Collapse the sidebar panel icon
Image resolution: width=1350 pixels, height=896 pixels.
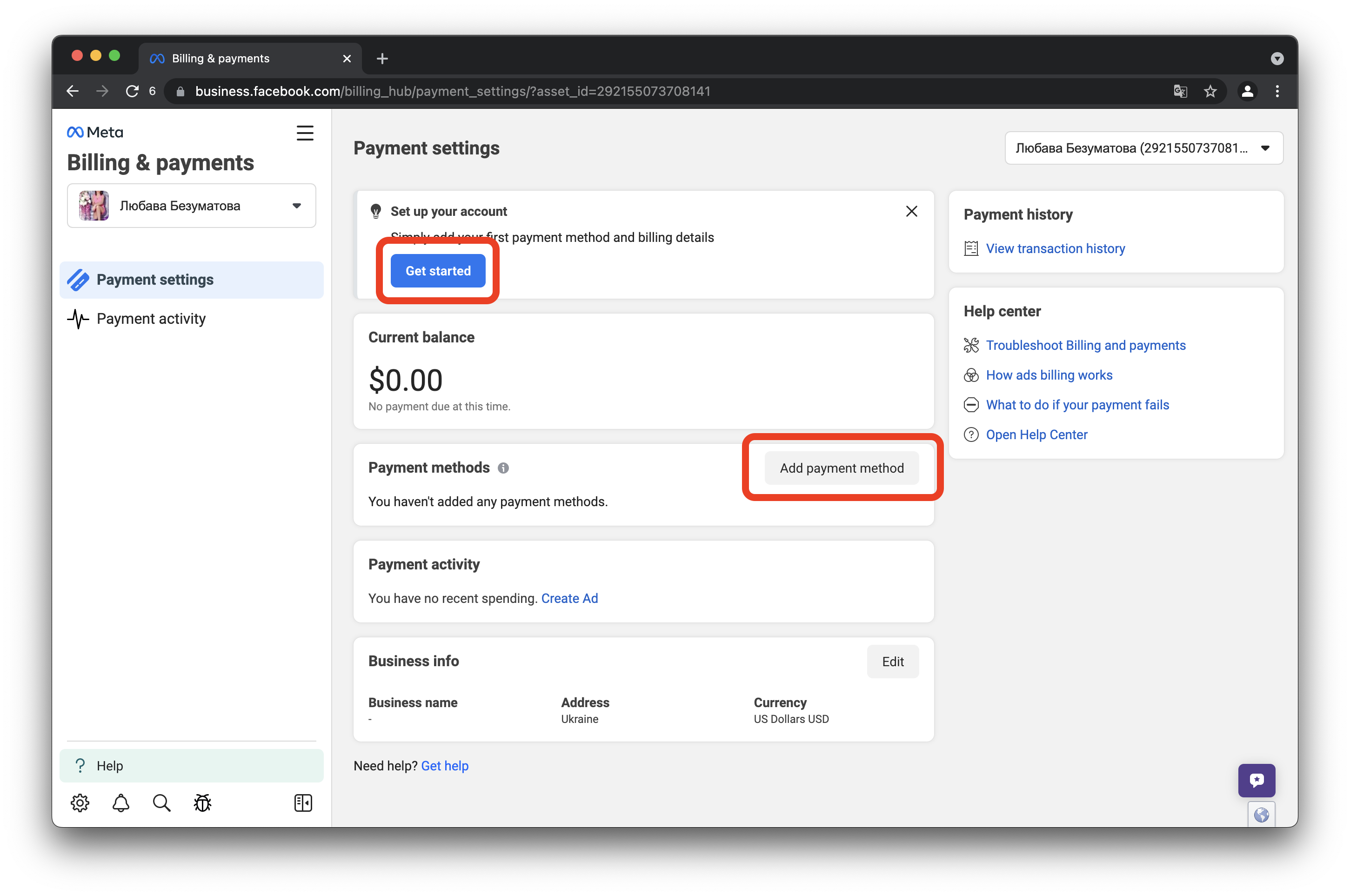tap(303, 803)
